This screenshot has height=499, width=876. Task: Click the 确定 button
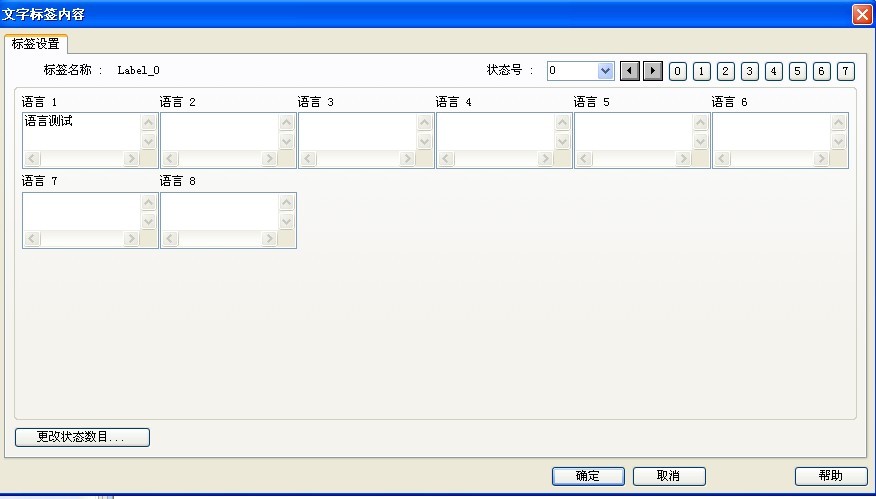(588, 476)
